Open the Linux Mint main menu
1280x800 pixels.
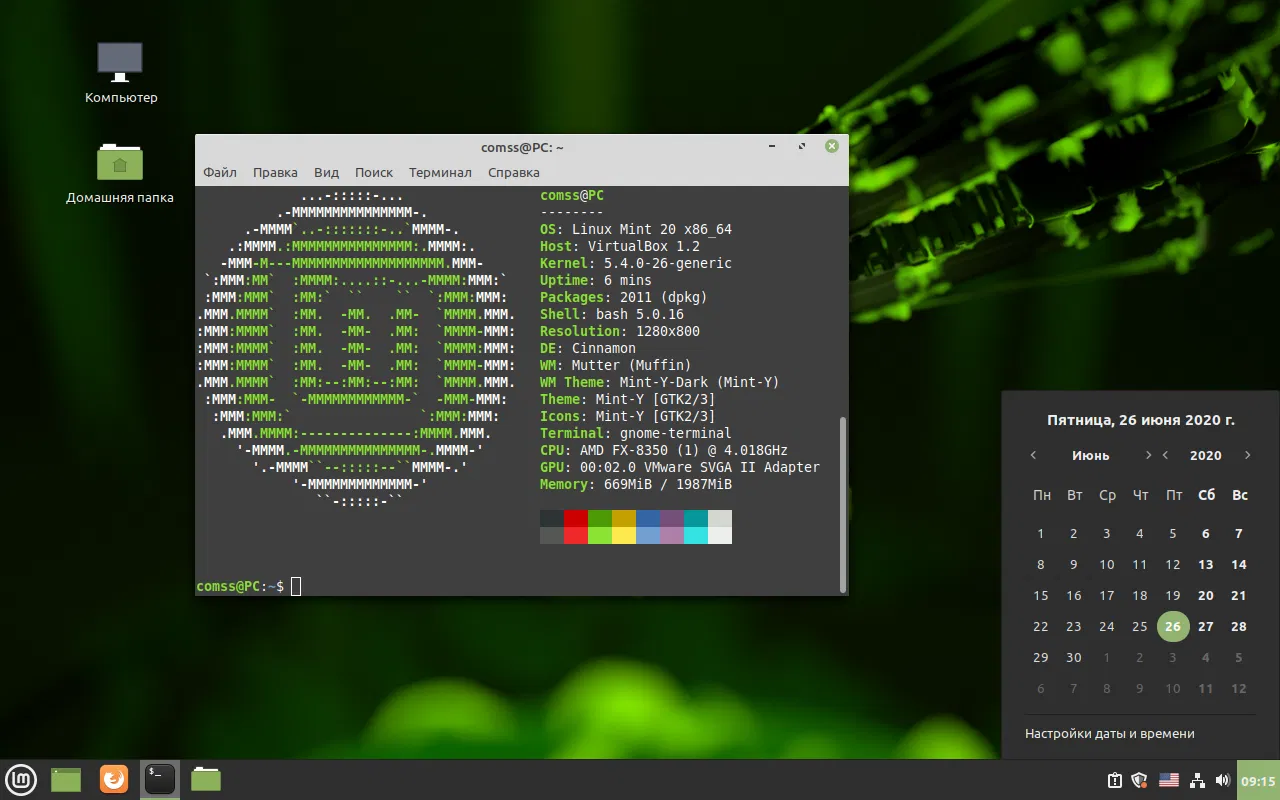tap(21, 779)
